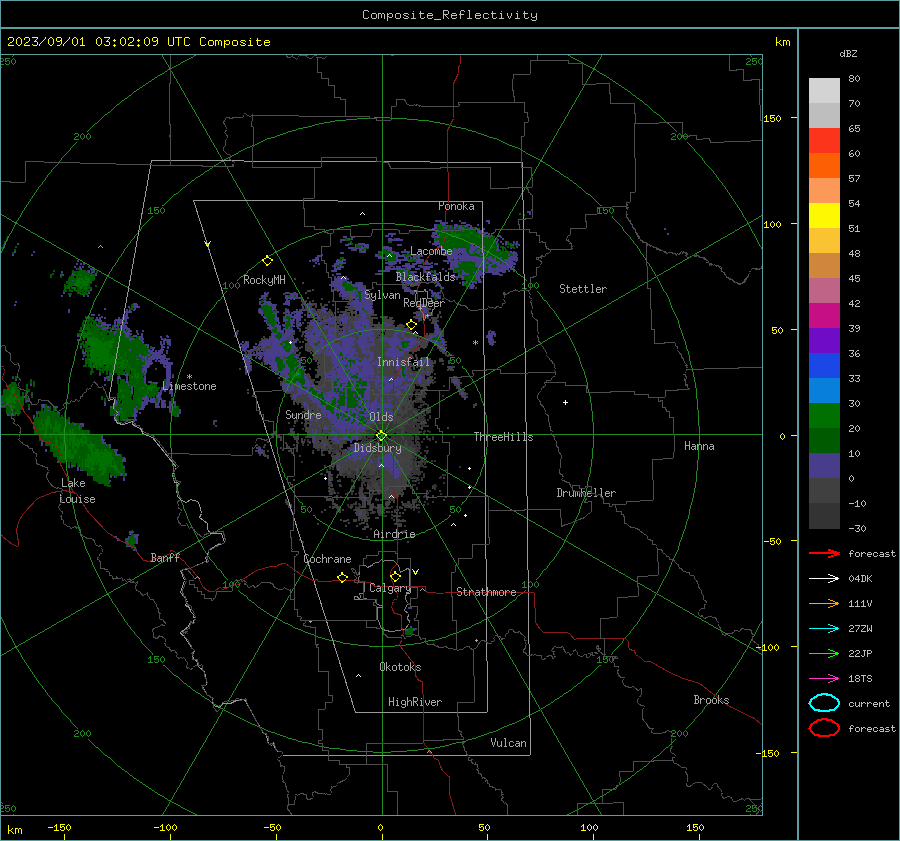Select the orange 111V arrow icon
The height and width of the screenshot is (841, 900).
824,603
